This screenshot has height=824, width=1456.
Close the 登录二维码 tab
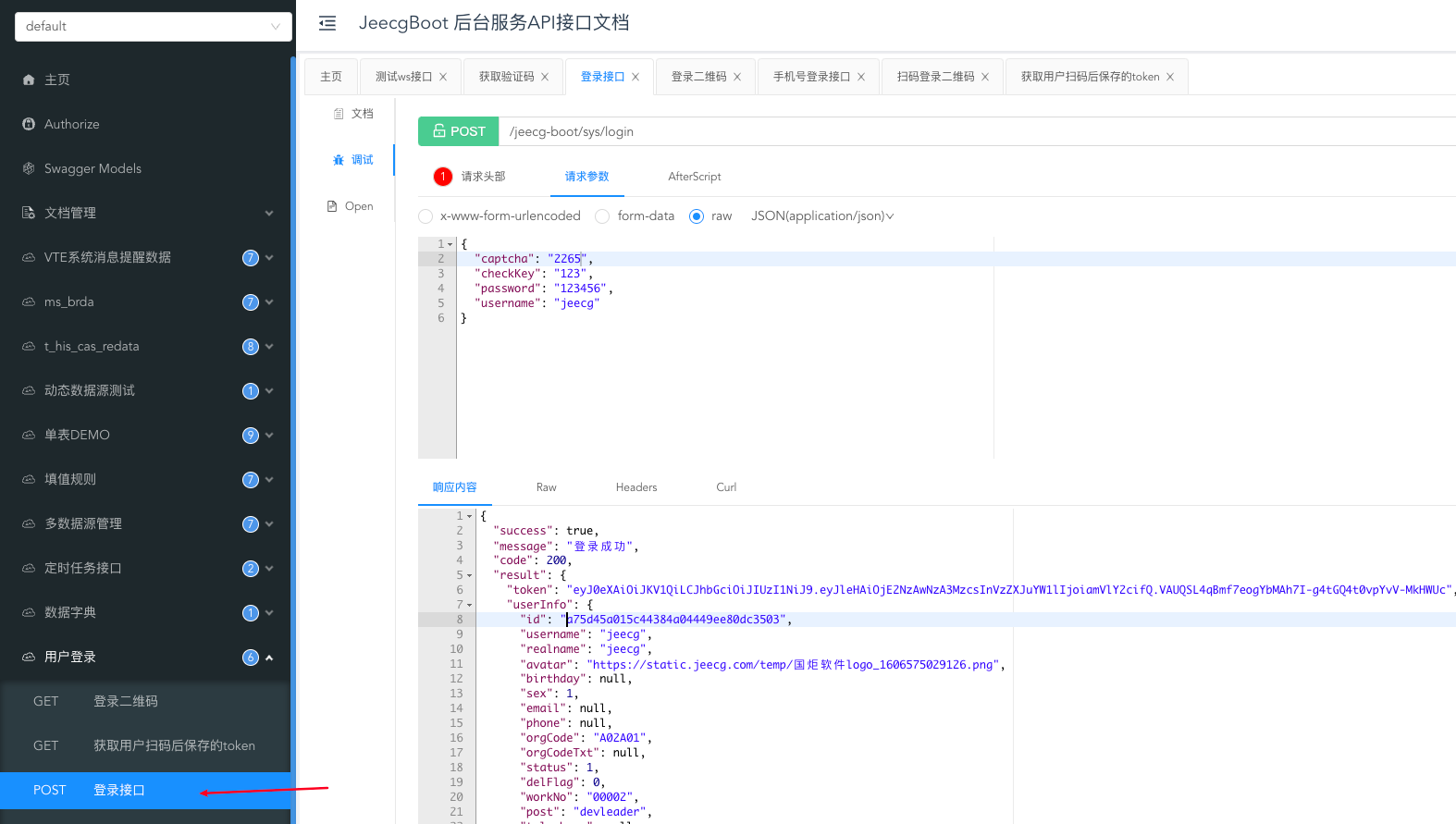[737, 77]
